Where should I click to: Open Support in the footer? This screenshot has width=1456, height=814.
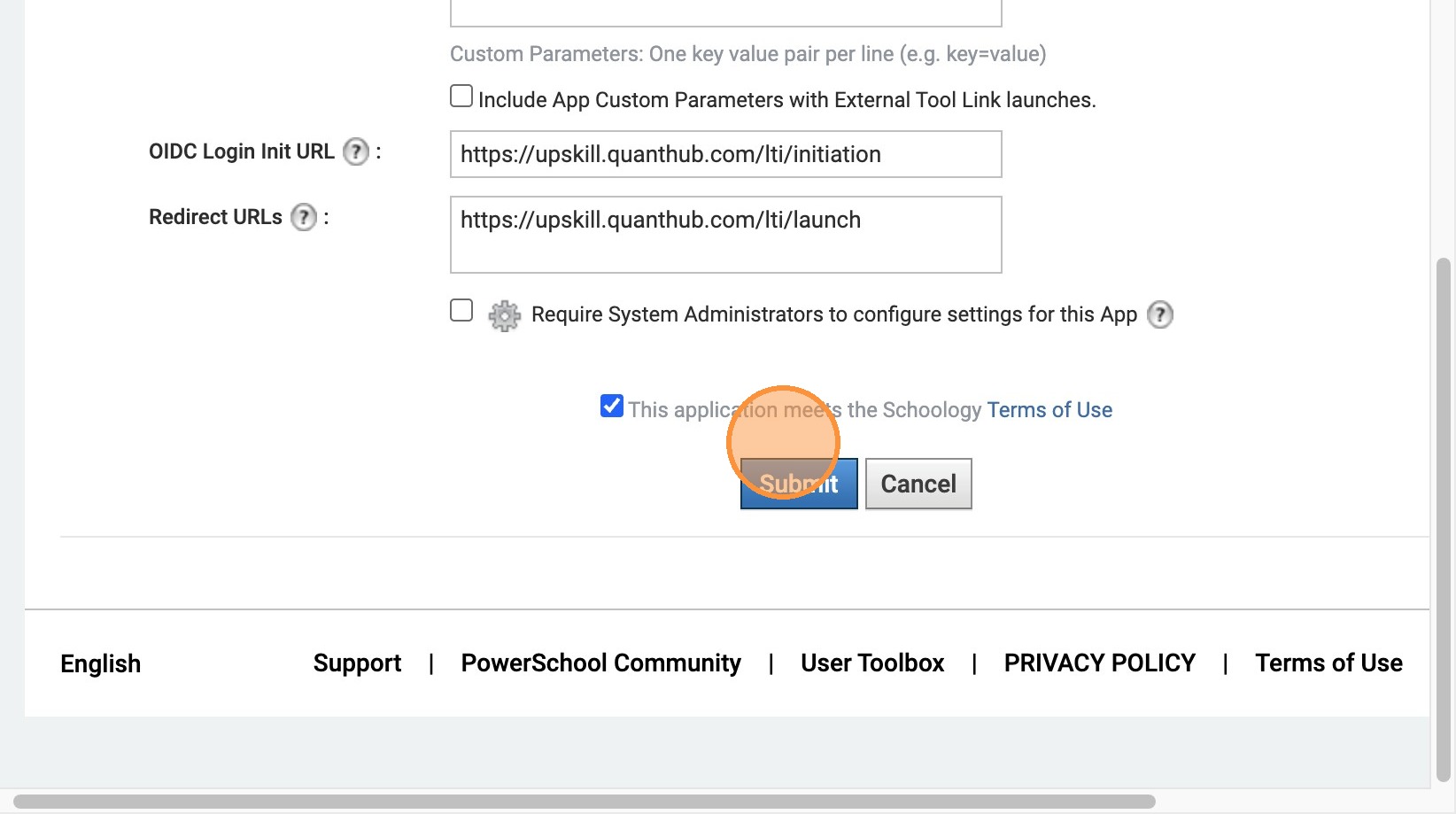[x=357, y=663]
